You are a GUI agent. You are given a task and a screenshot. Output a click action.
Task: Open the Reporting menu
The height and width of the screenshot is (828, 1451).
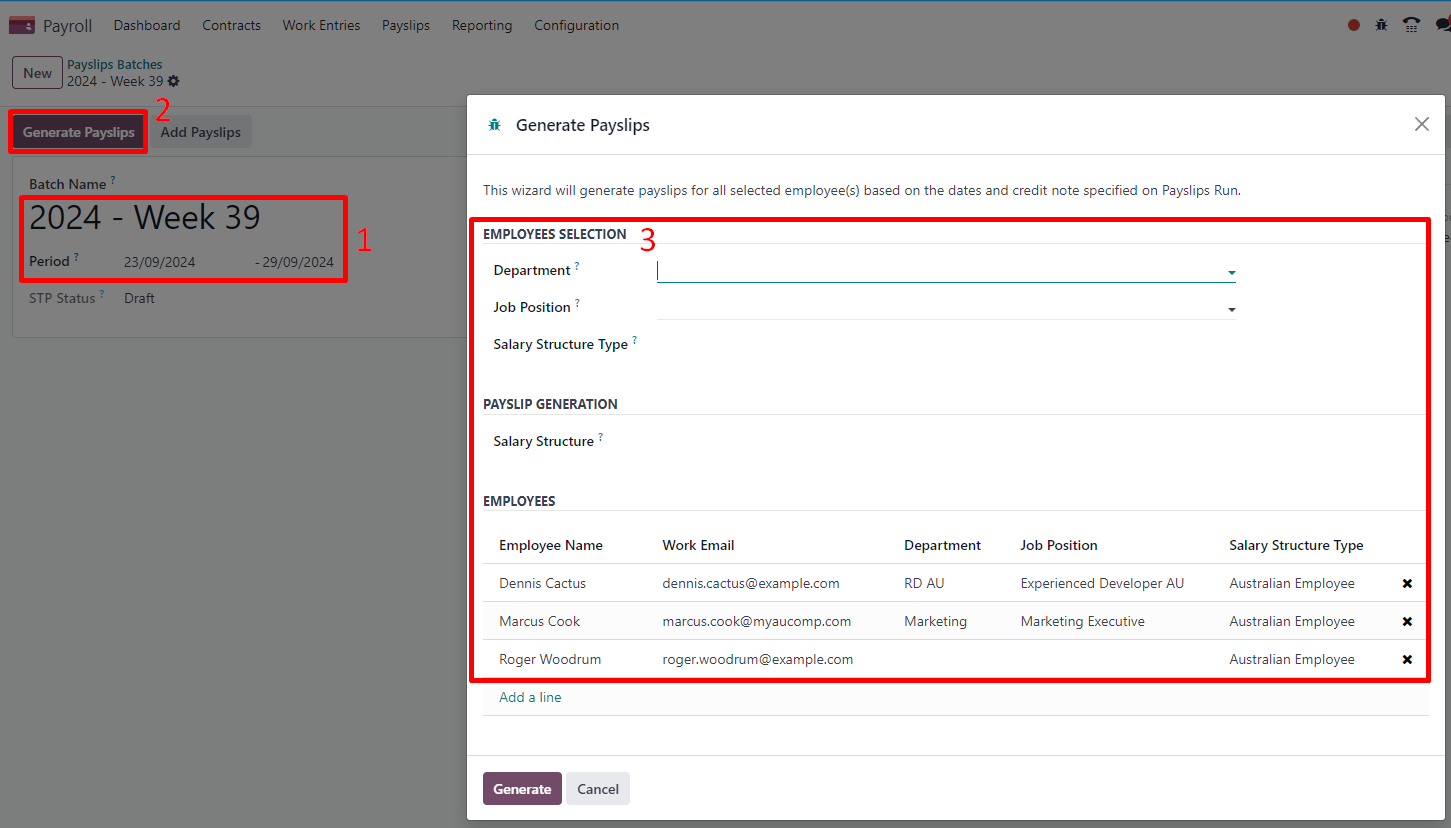[482, 25]
